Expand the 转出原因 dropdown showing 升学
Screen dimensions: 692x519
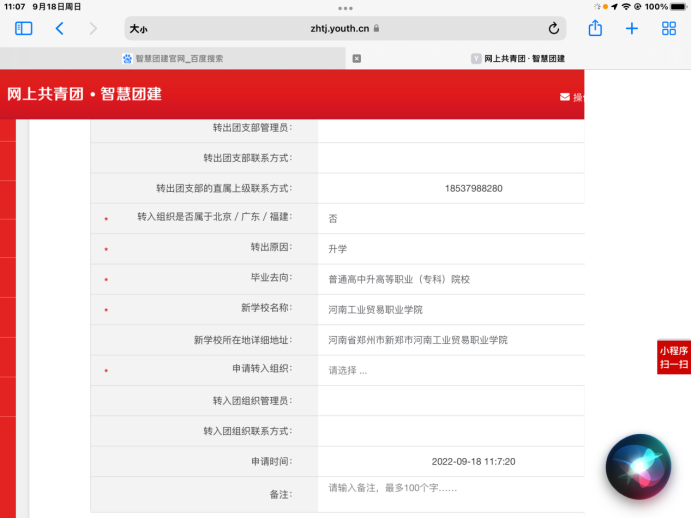[450, 249]
